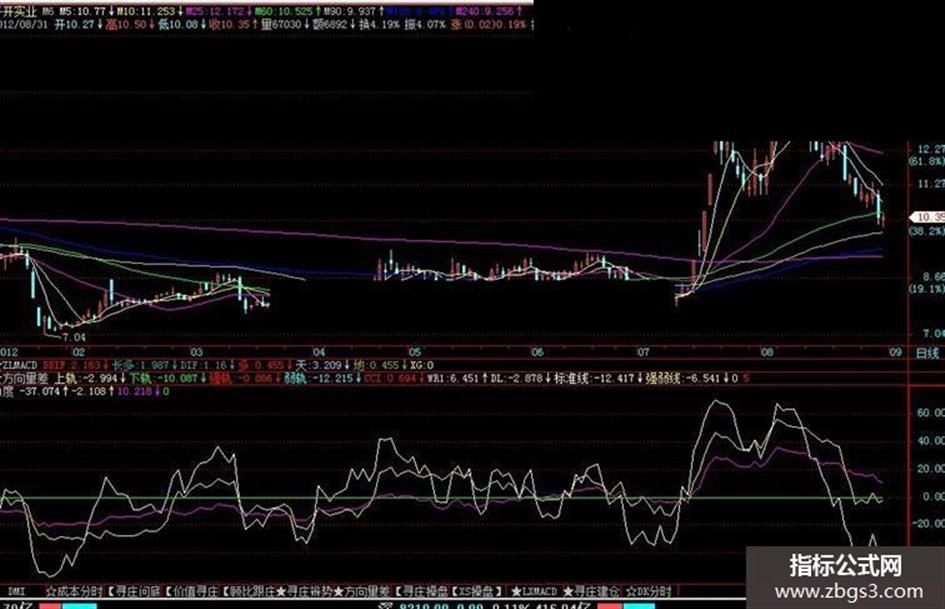Select the XS操盘 indicator tab
Image resolution: width=945 pixels, height=609 pixels.
(x=476, y=592)
